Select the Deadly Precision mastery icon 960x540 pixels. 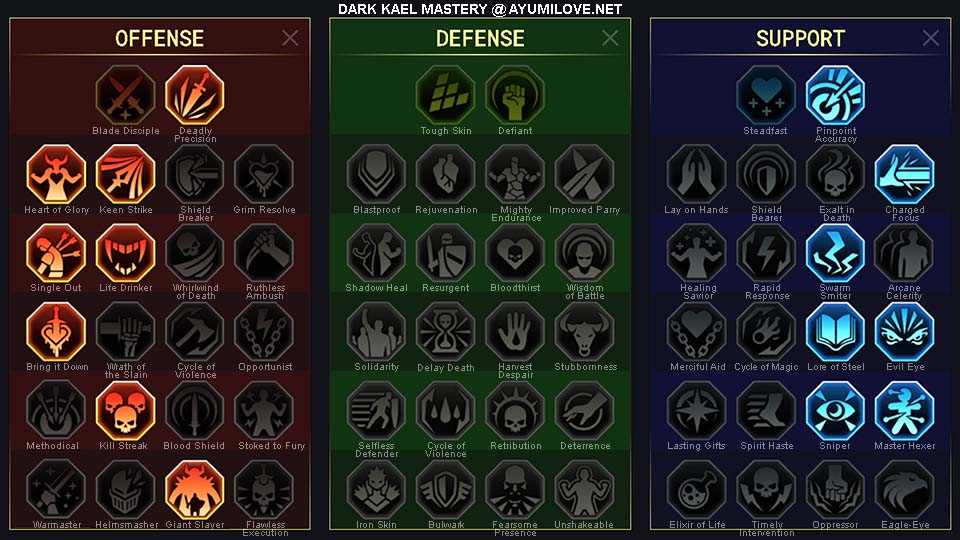(x=195, y=96)
